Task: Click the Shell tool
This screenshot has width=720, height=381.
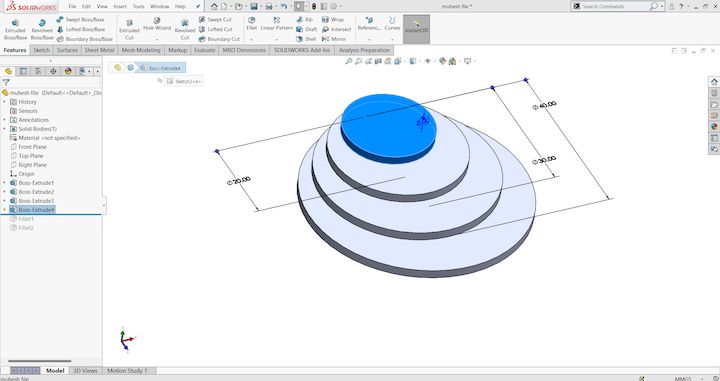Action: coord(306,39)
